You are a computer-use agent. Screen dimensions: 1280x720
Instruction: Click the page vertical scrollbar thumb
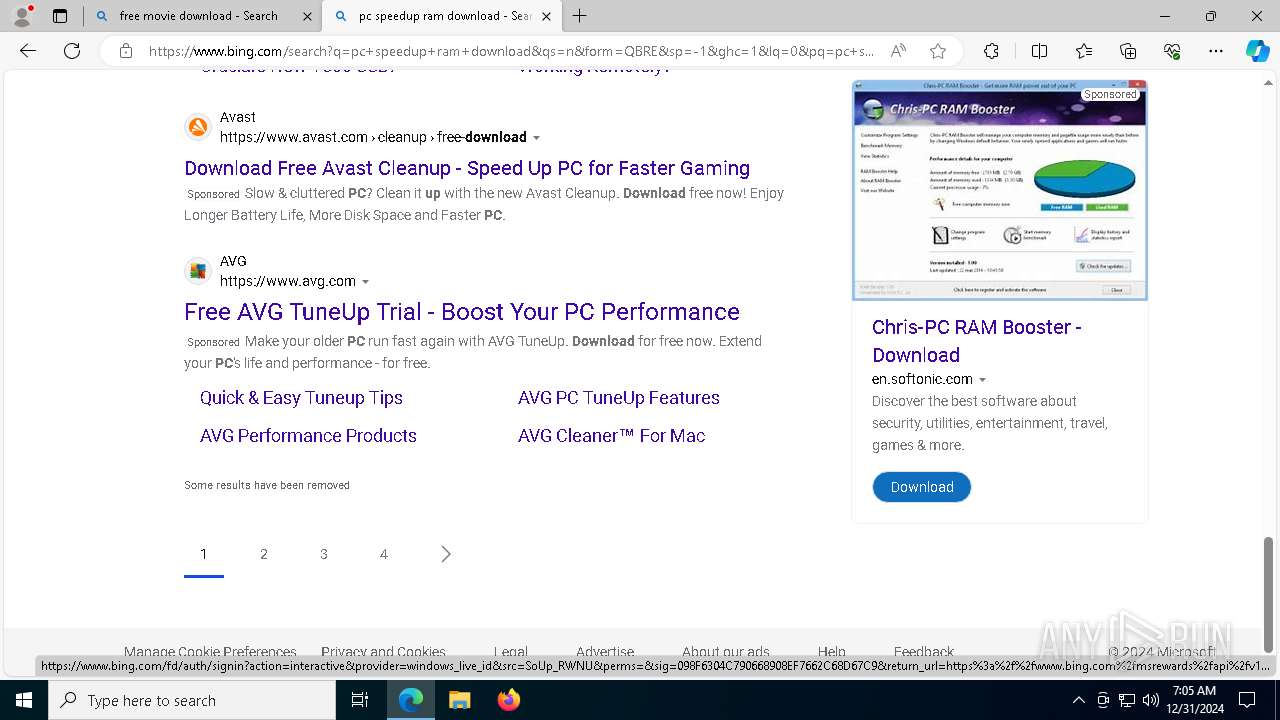click(1269, 594)
